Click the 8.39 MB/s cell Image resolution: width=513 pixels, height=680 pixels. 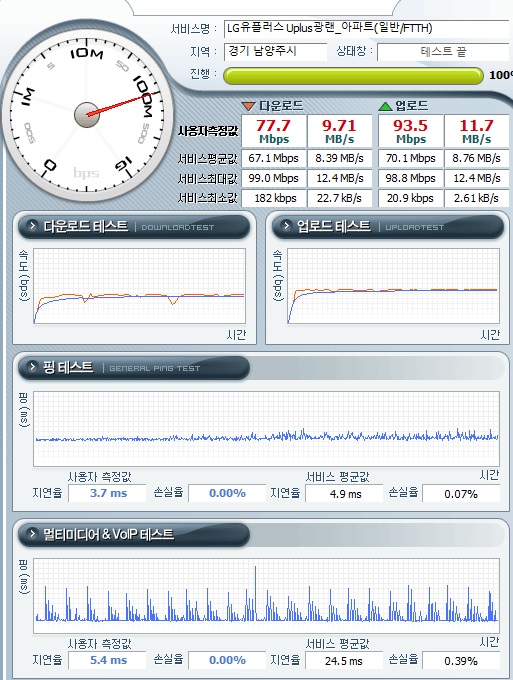pyautogui.click(x=340, y=158)
